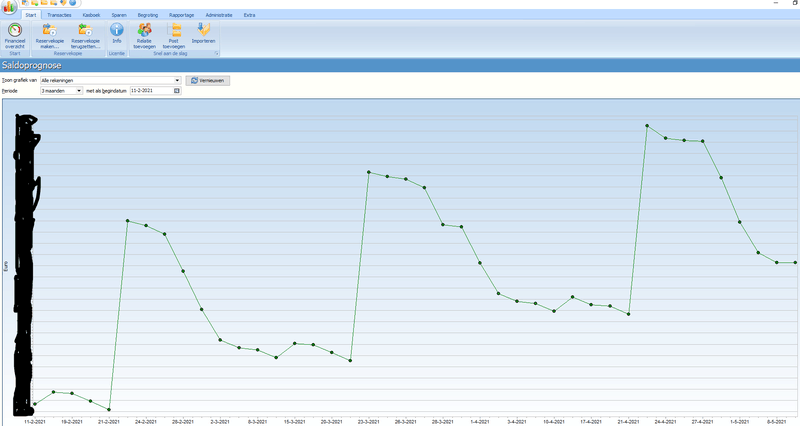Image resolution: width=800 pixels, height=426 pixels.
Task: Click the 24-2-2021 axis label
Action: tap(146, 422)
